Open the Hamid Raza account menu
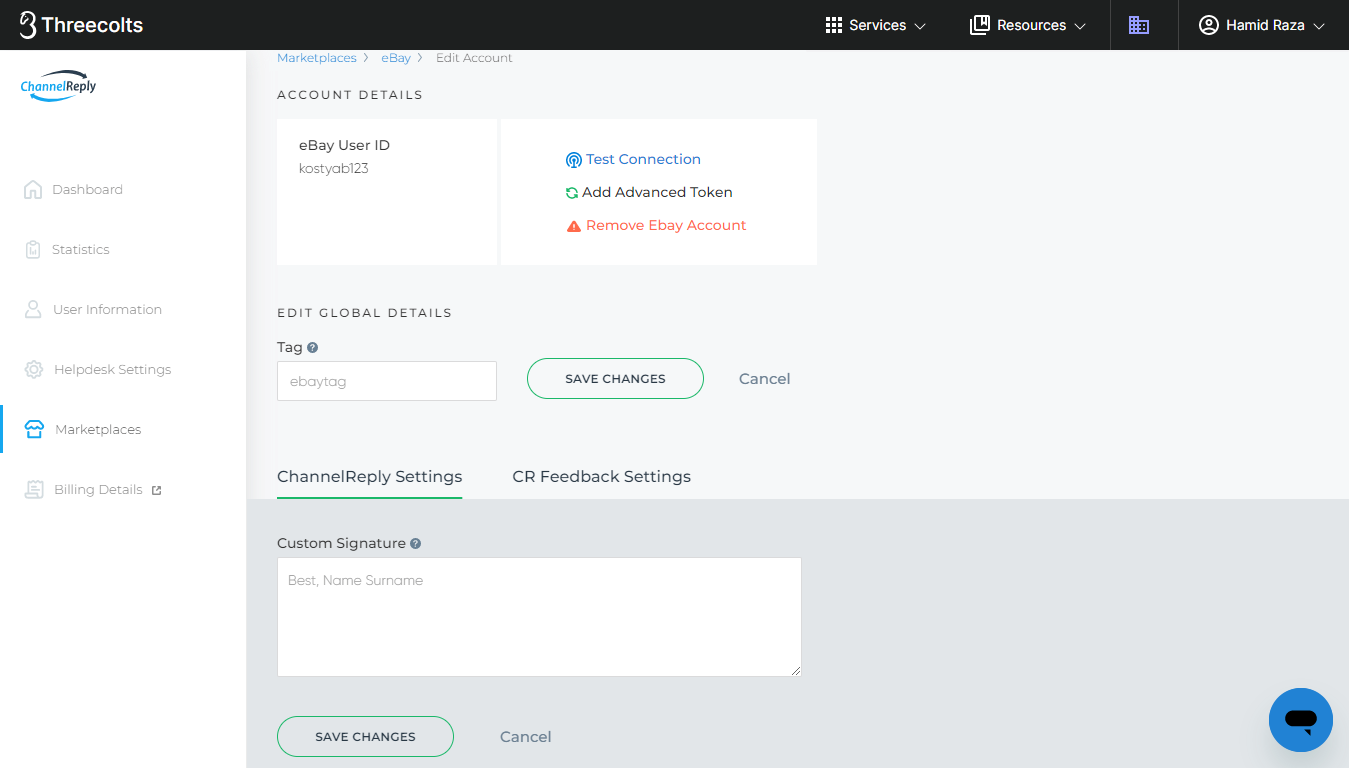The height and width of the screenshot is (768, 1349). pos(1262,25)
